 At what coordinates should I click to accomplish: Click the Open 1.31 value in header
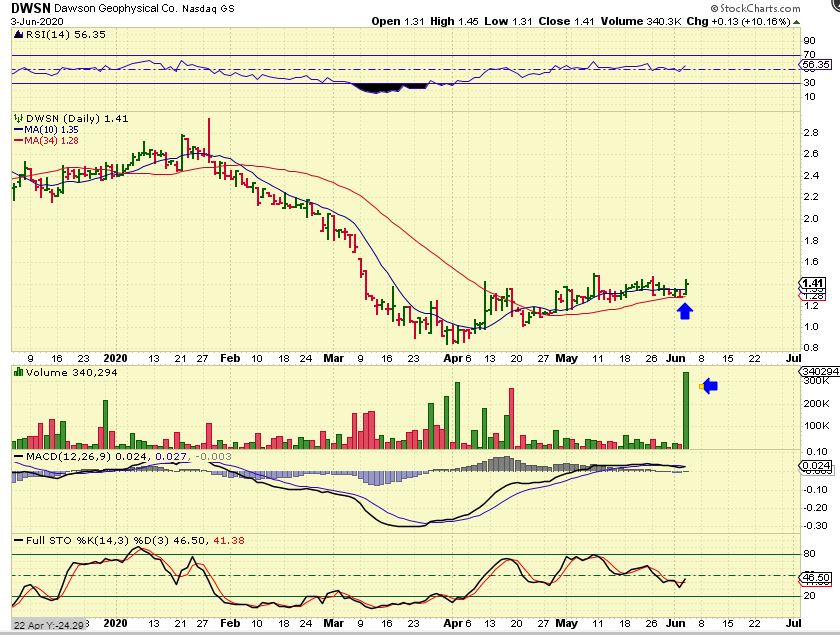pyautogui.click(x=398, y=21)
